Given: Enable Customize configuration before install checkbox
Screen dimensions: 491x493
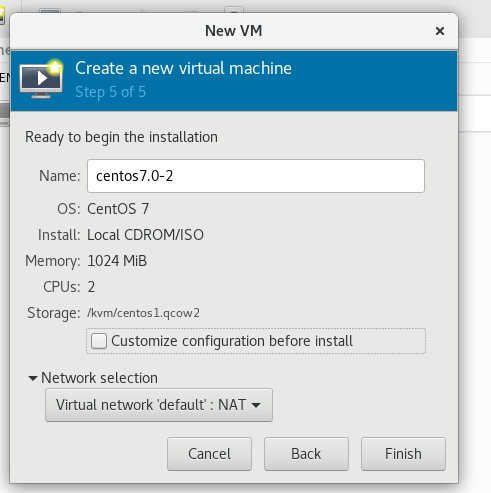Looking at the screenshot, I should (x=99, y=341).
